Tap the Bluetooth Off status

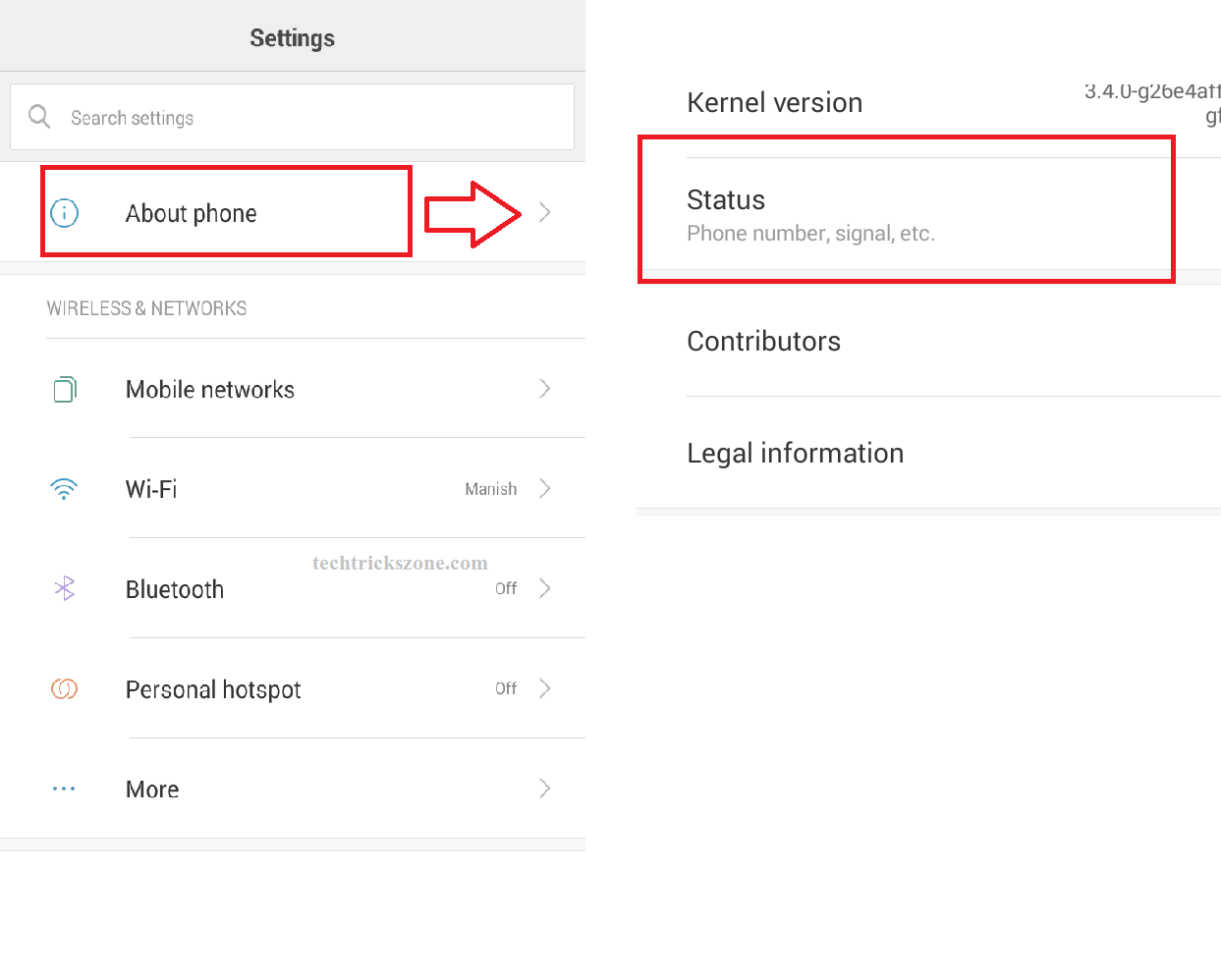point(506,589)
